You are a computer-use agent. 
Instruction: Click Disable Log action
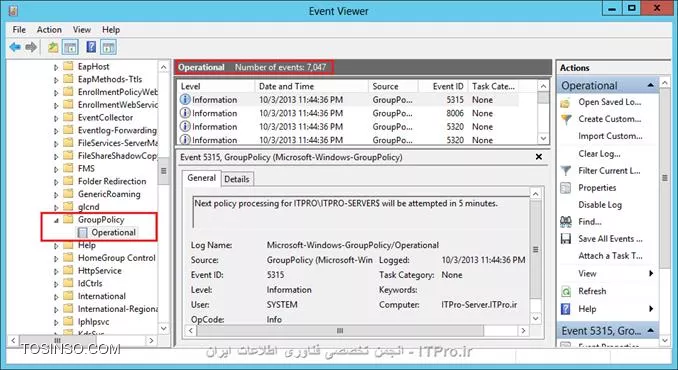point(600,205)
